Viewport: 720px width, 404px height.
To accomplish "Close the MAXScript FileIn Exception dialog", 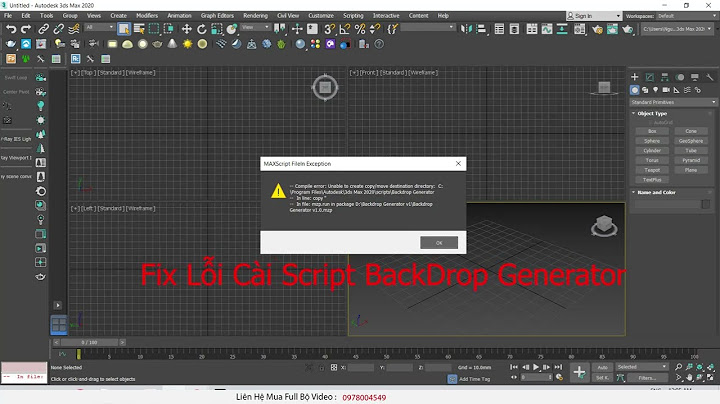I will point(458,163).
